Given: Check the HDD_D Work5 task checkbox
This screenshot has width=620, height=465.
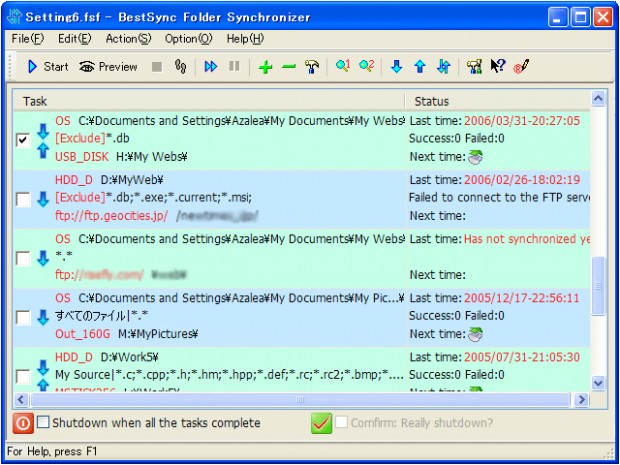Looking at the screenshot, I should [x=23, y=376].
